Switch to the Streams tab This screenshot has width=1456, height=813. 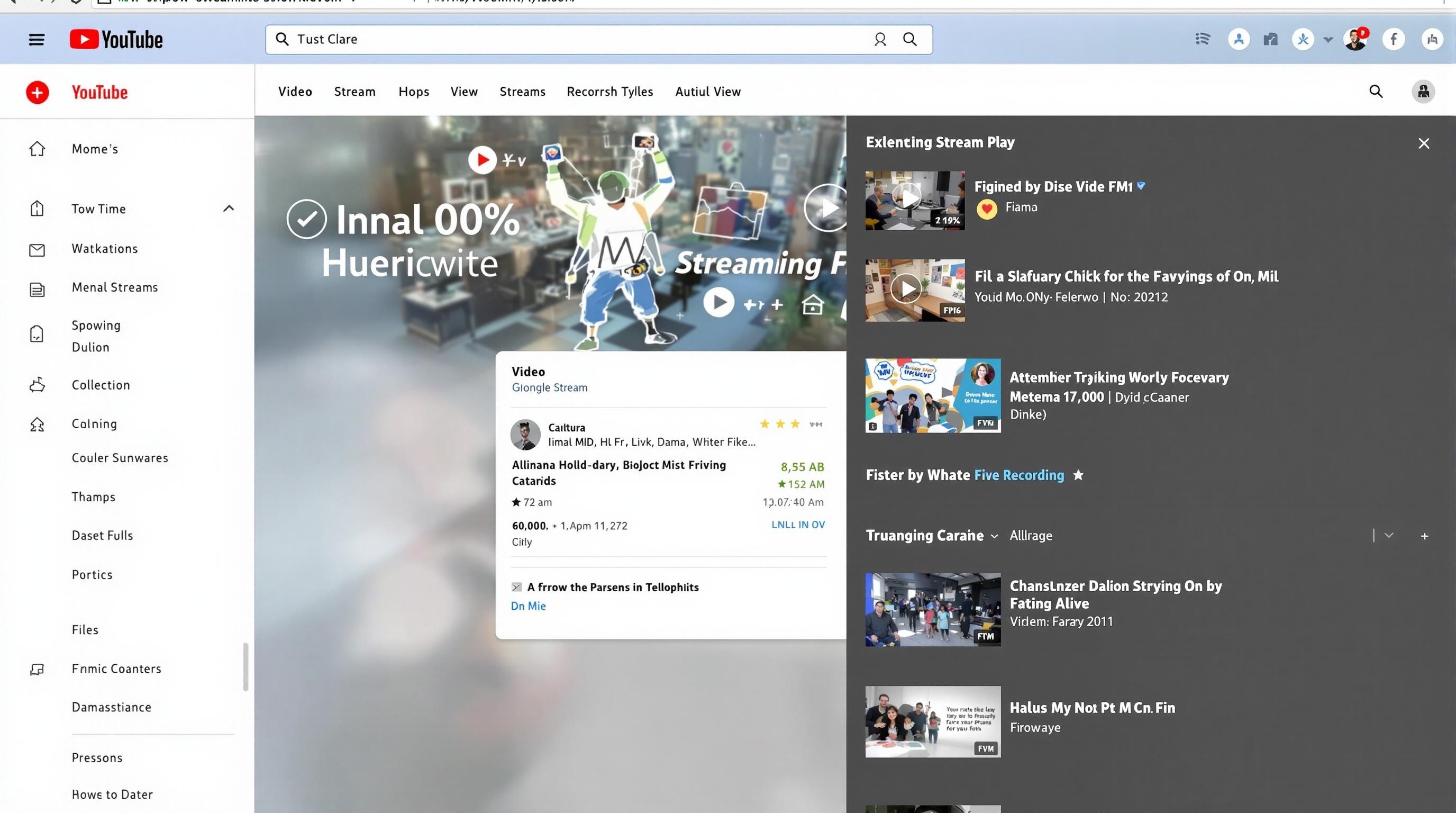[522, 92]
